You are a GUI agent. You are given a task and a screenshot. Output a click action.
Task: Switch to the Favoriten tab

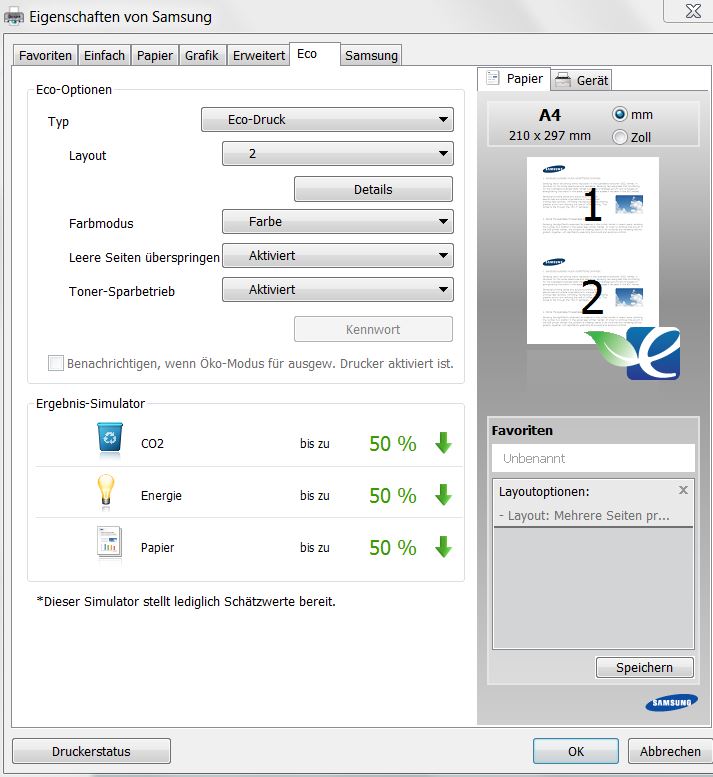[x=45, y=56]
